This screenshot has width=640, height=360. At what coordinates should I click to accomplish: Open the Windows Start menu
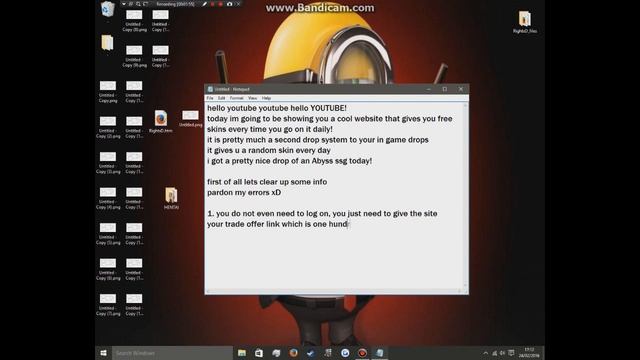coord(103,353)
